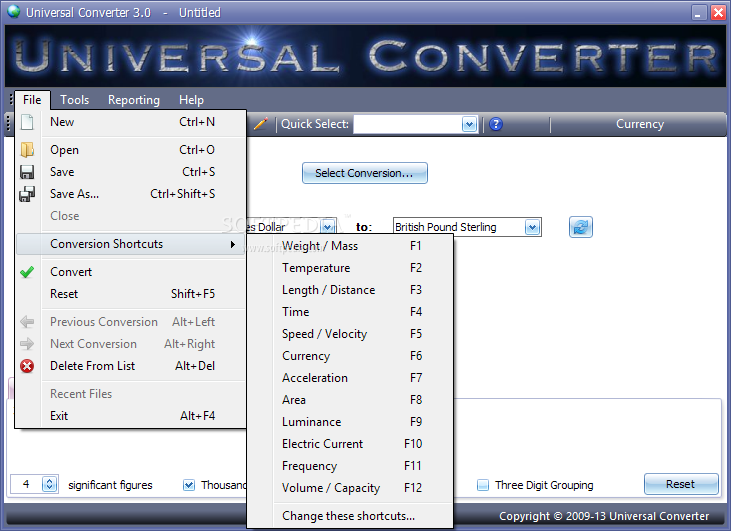Select Length / Distance shortcut

350,290
